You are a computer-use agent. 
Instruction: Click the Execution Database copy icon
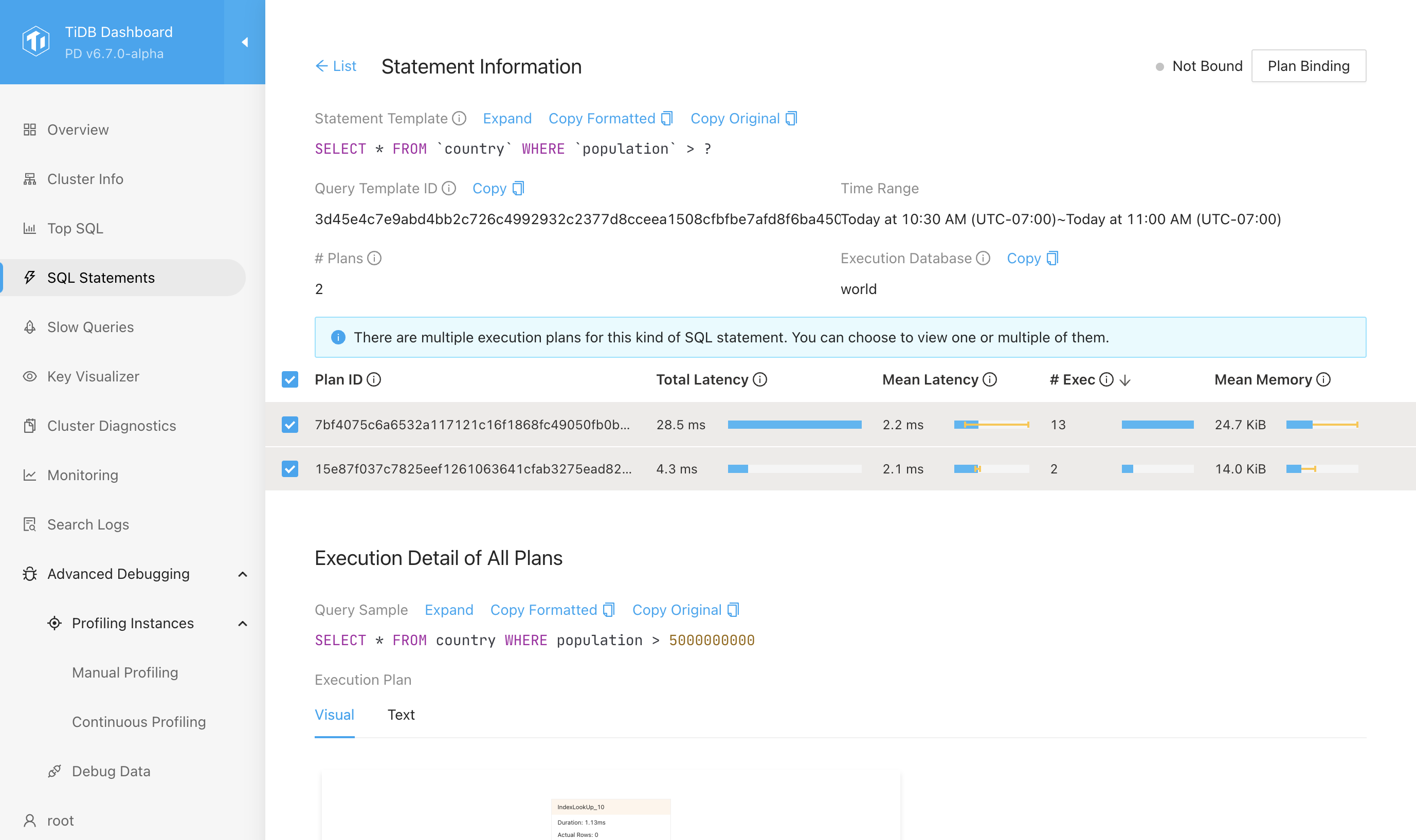tap(1052, 259)
